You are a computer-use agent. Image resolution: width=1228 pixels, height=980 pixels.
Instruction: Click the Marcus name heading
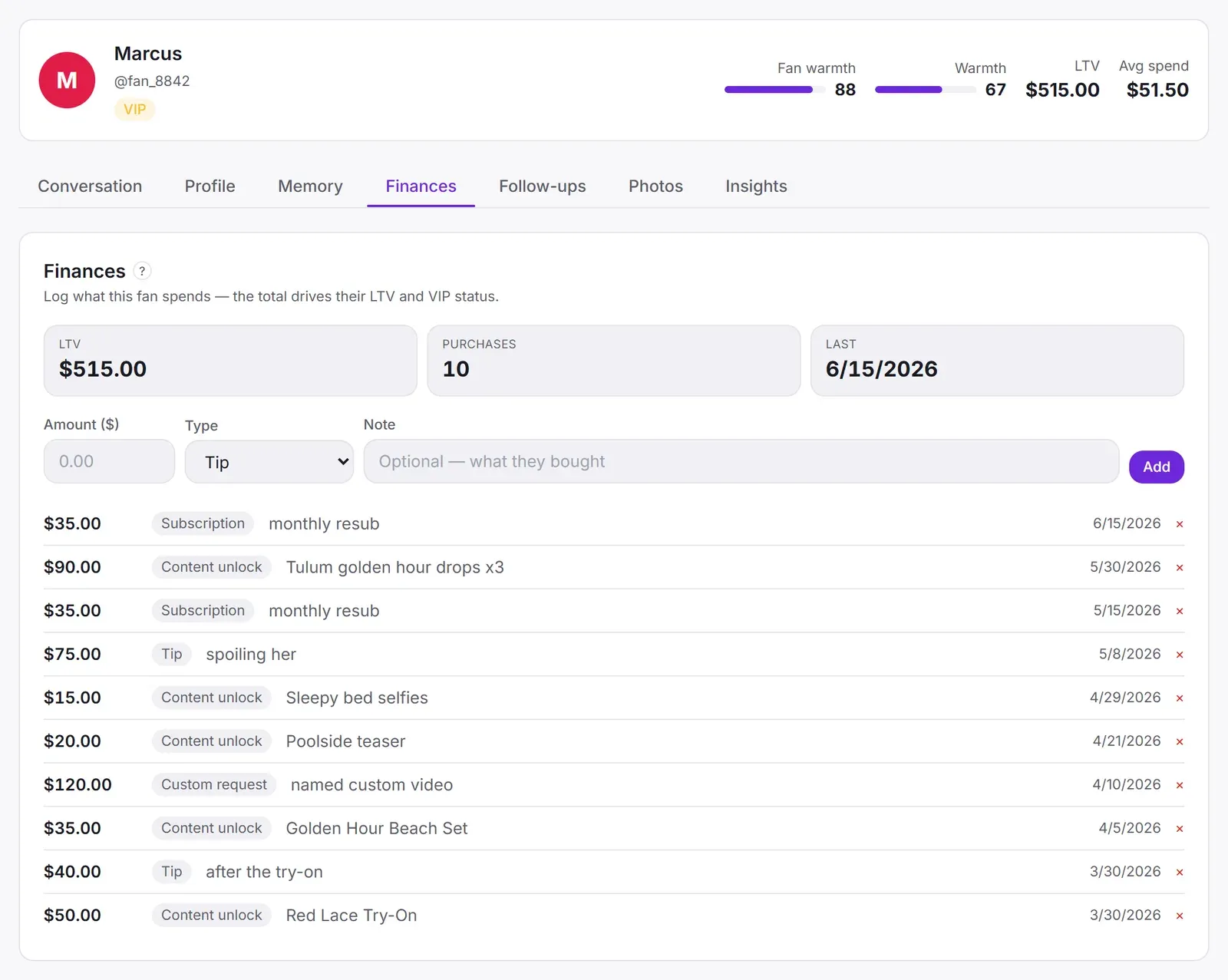click(148, 54)
